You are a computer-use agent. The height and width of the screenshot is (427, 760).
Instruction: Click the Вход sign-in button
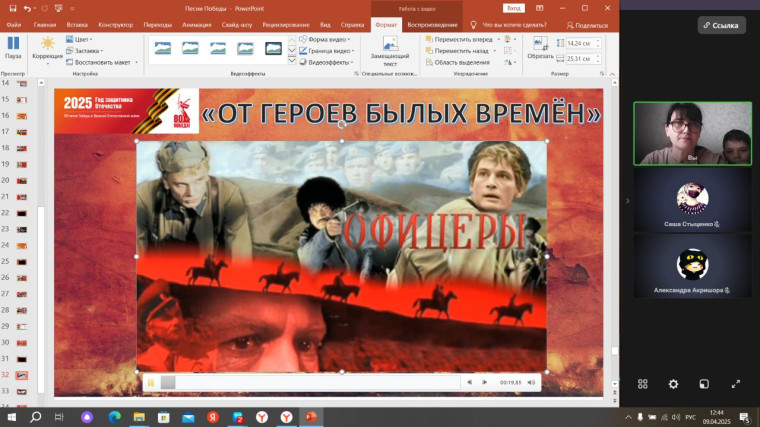(513, 8)
